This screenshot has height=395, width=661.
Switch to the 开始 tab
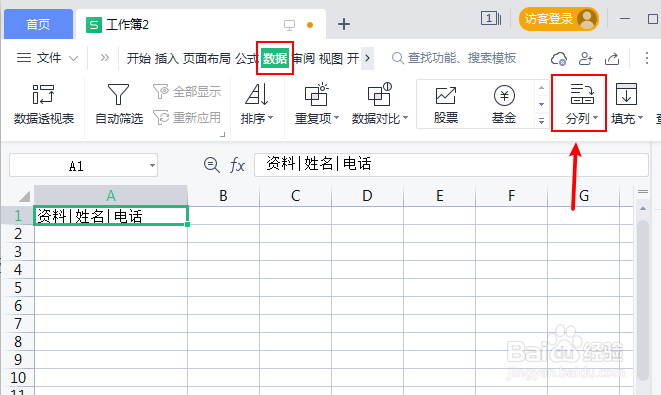(x=139, y=58)
